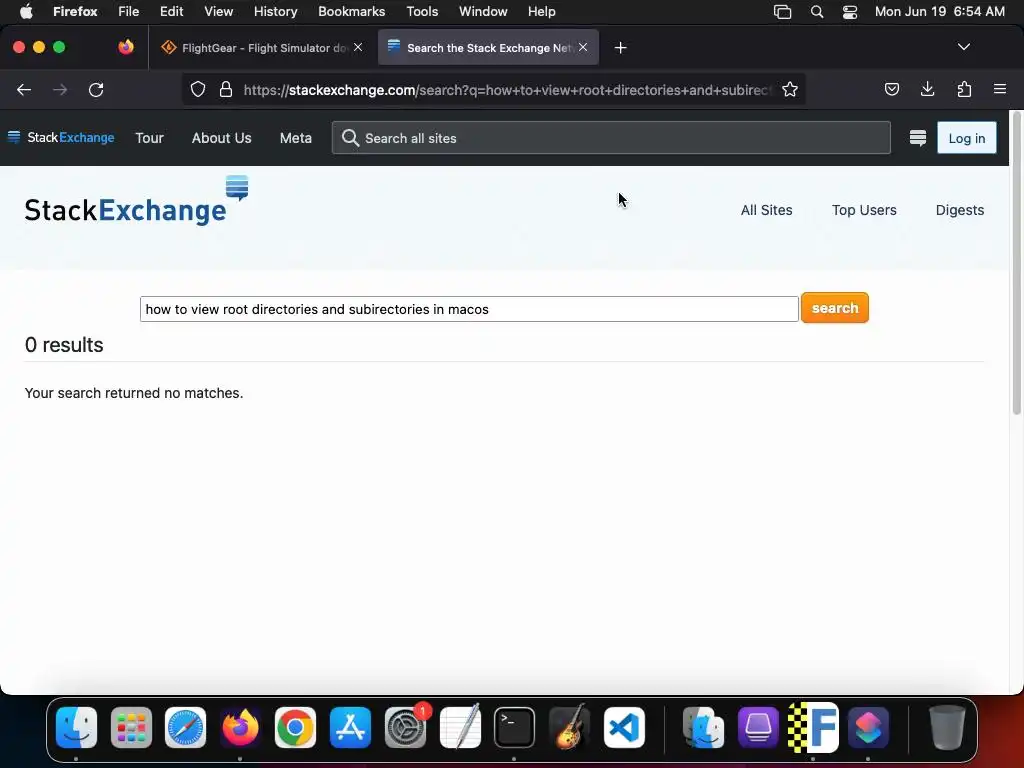The height and width of the screenshot is (768, 1024).
Task: Open System Settings from the Dock
Action: 405,727
